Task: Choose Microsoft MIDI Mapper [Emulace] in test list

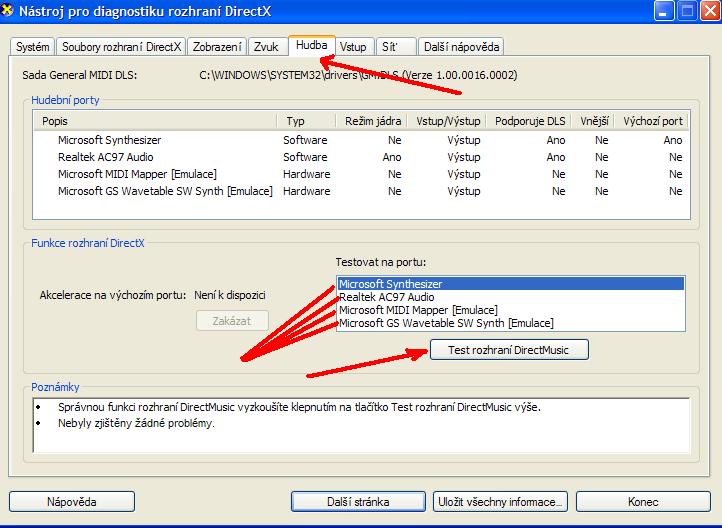Action: point(417,310)
